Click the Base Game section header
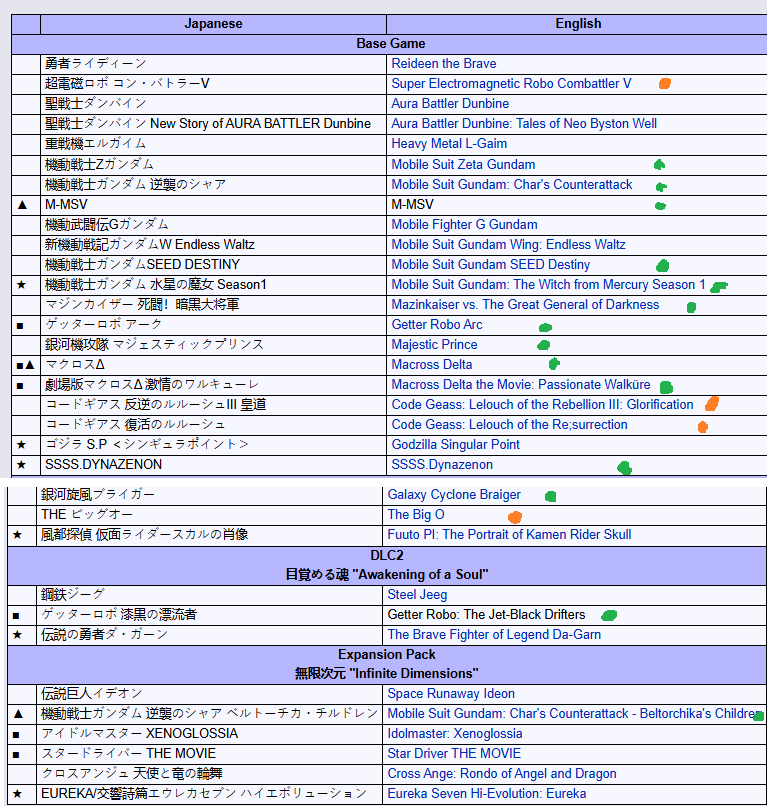 pyautogui.click(x=390, y=44)
